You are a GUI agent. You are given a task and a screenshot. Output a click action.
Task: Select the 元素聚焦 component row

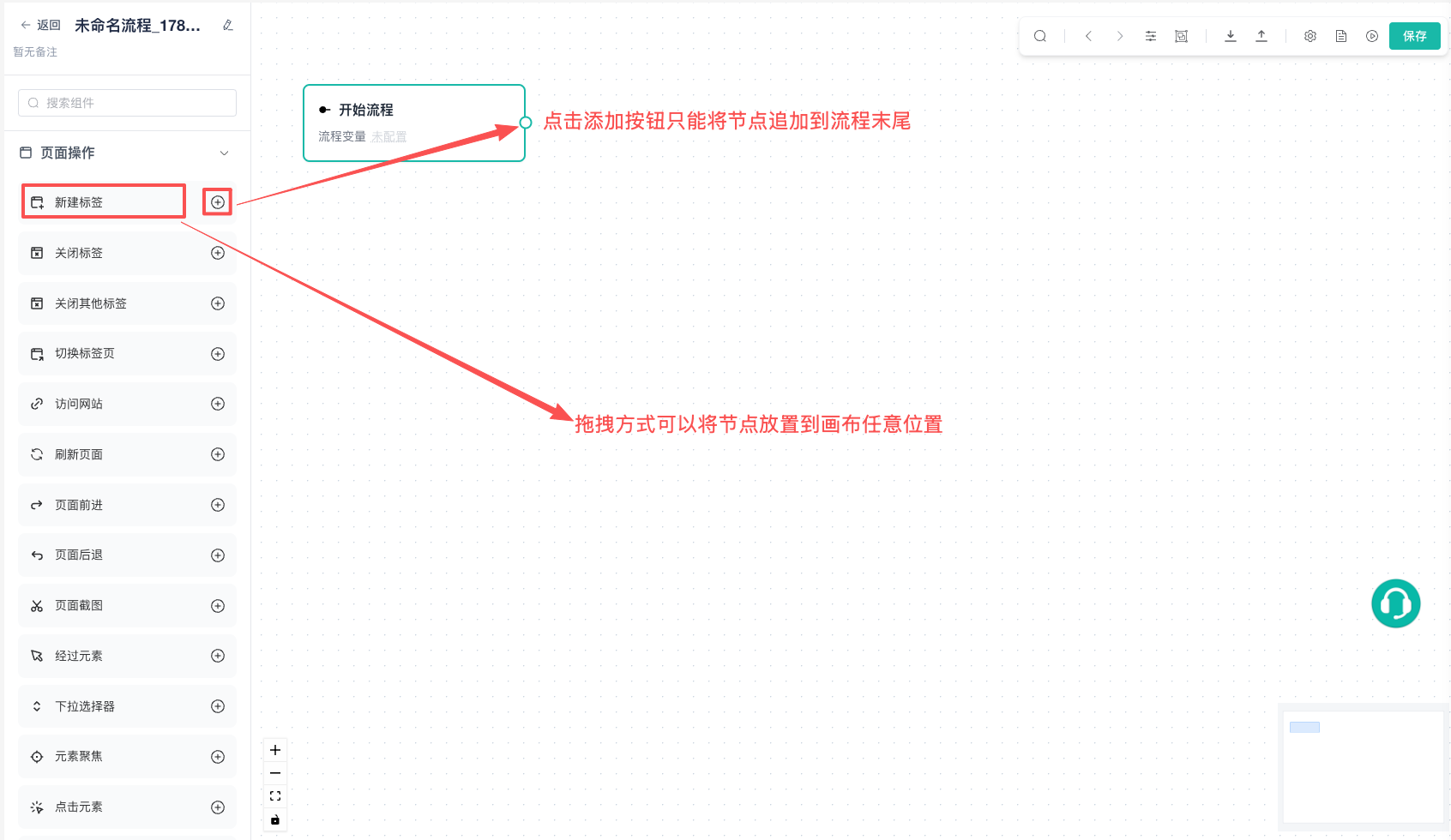pos(127,757)
